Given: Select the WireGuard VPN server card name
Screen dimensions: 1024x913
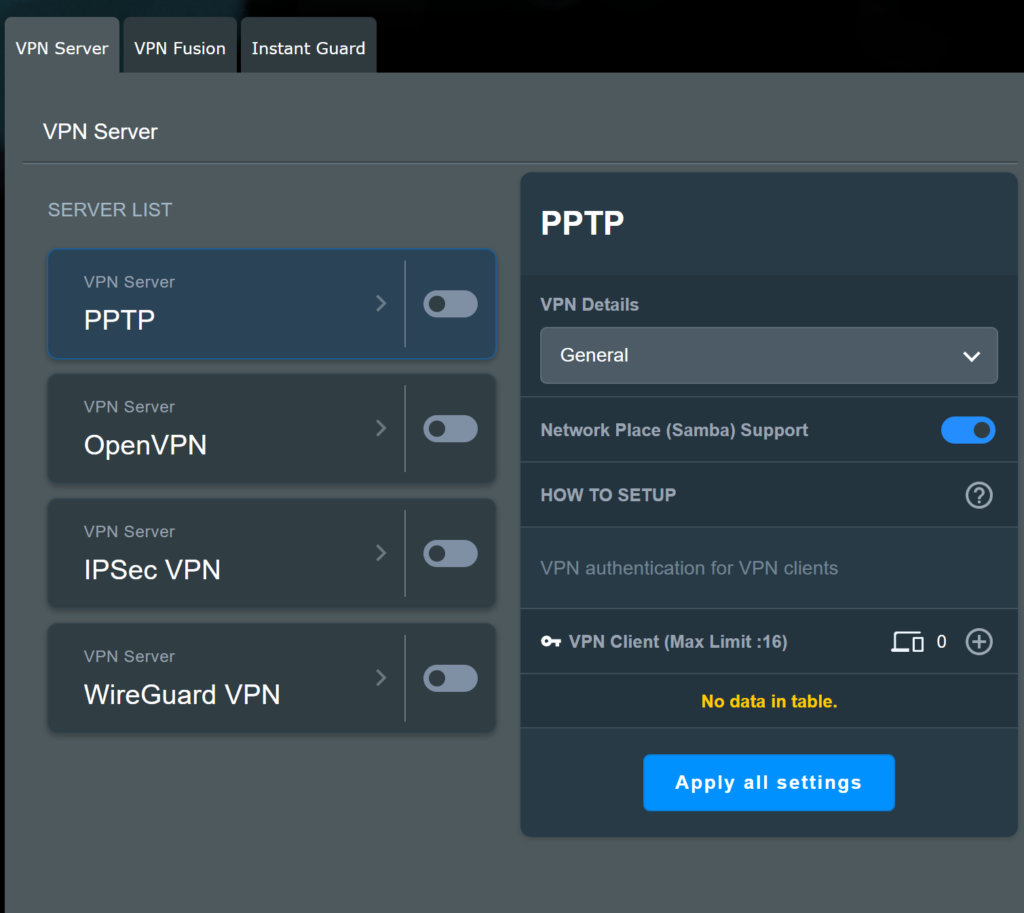Looking at the screenshot, I should [x=182, y=694].
